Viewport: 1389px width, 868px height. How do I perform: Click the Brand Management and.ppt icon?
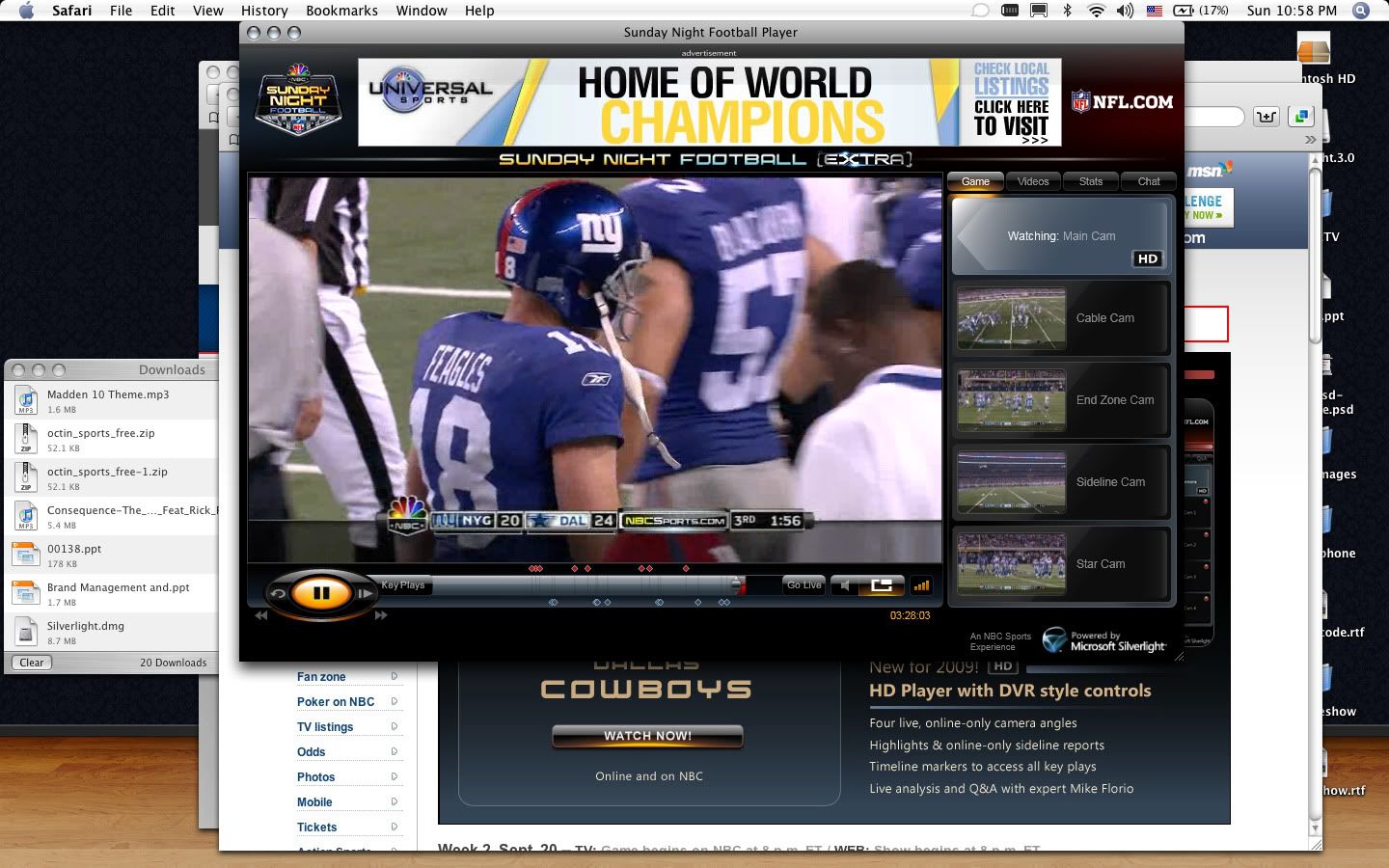(x=26, y=593)
